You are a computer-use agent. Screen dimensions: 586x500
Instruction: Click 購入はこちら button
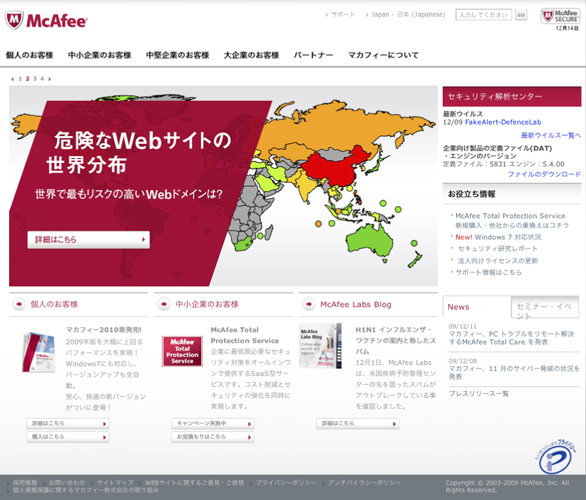point(68,437)
